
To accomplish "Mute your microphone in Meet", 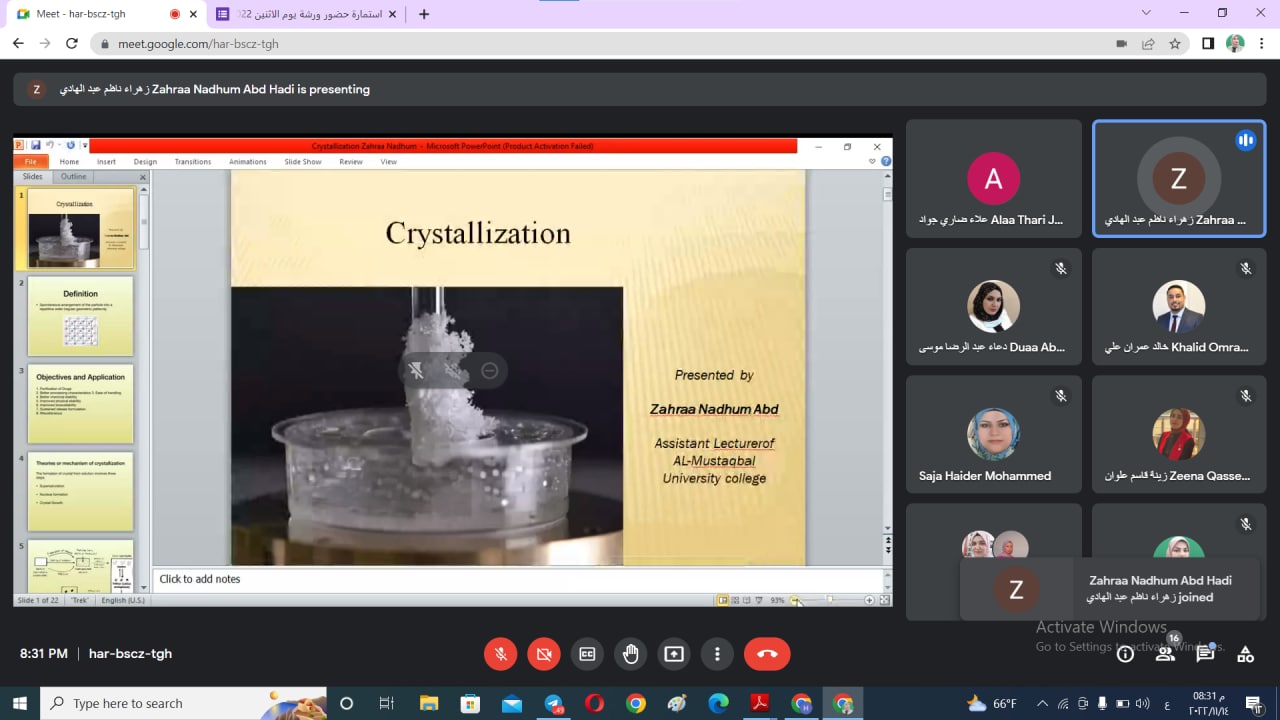I will (x=500, y=654).
